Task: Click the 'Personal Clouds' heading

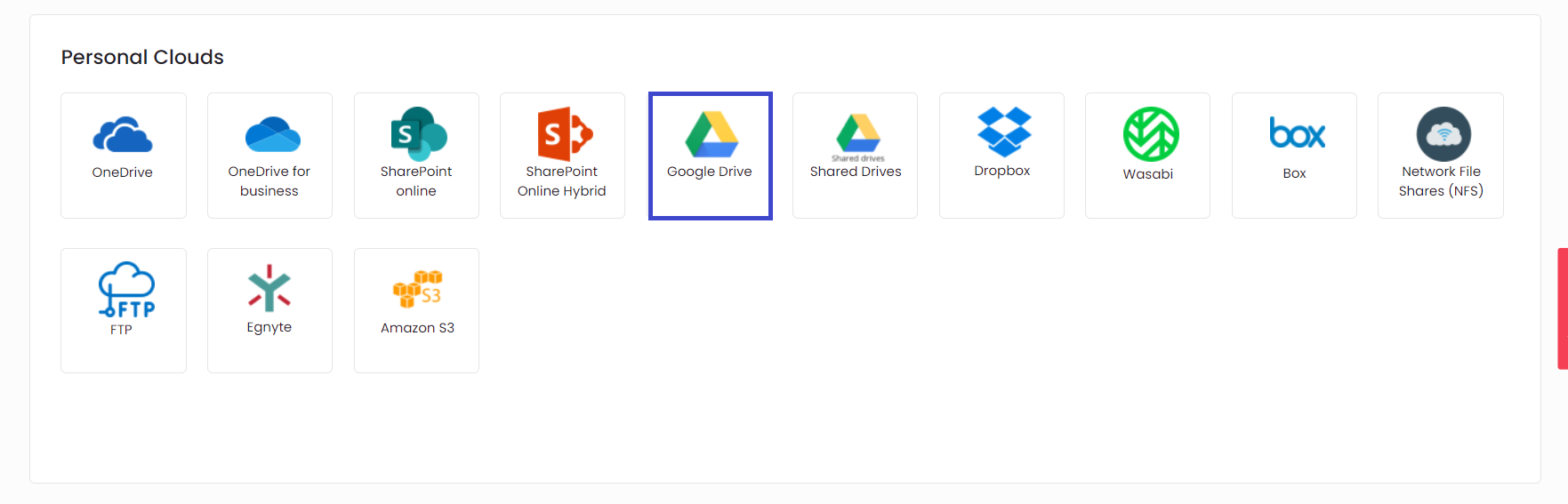Action: (x=142, y=57)
